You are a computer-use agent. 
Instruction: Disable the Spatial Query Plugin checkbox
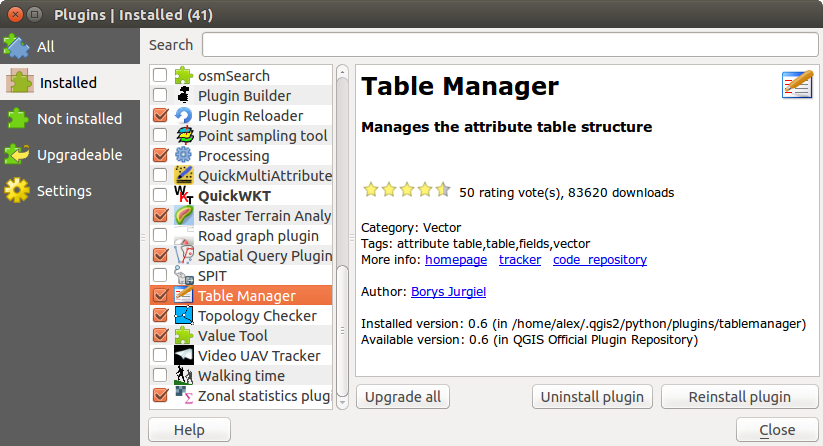pyautogui.click(x=159, y=256)
